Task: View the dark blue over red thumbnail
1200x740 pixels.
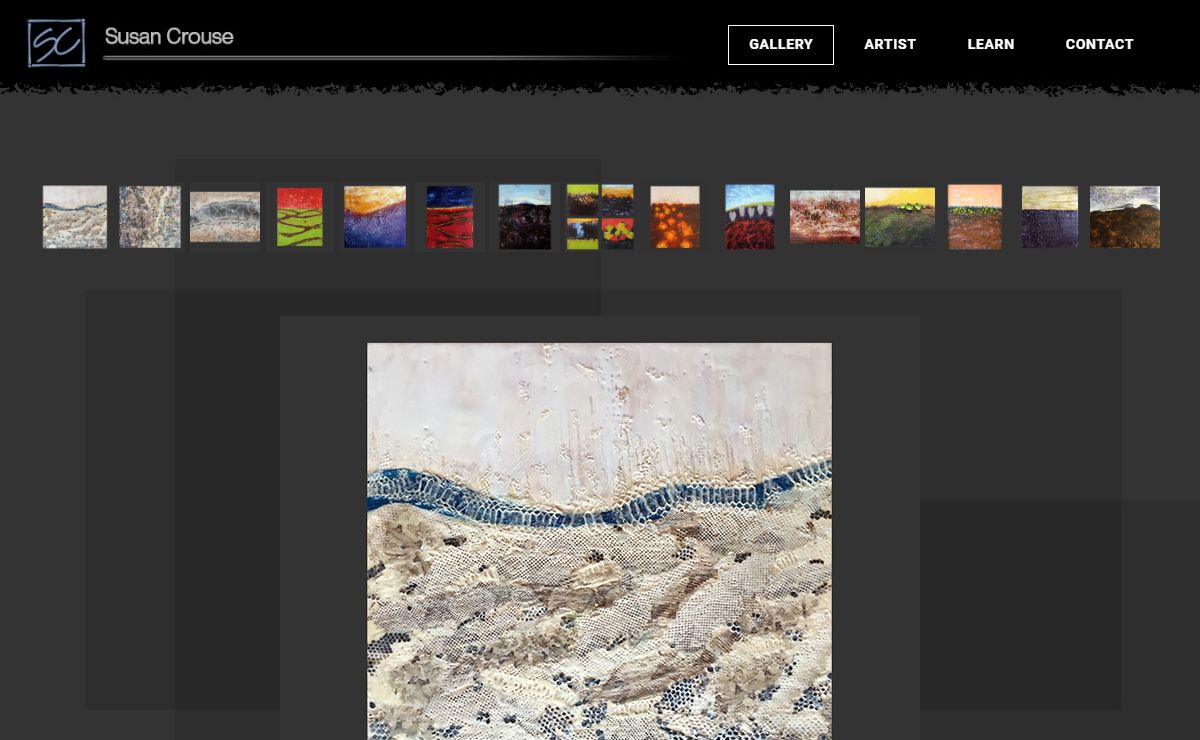Action: pos(450,217)
